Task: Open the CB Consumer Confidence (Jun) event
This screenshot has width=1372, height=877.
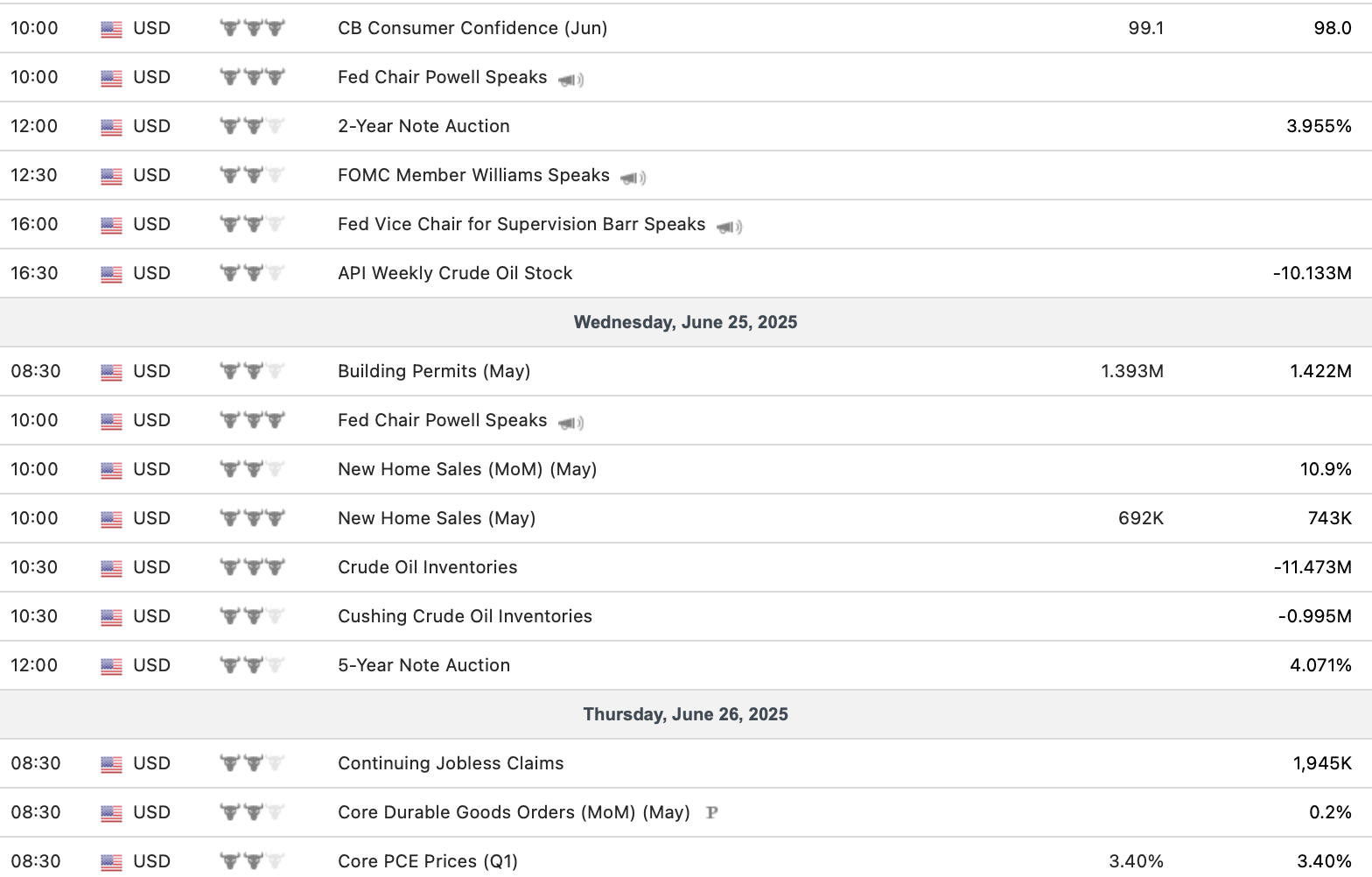Action: pos(472,28)
